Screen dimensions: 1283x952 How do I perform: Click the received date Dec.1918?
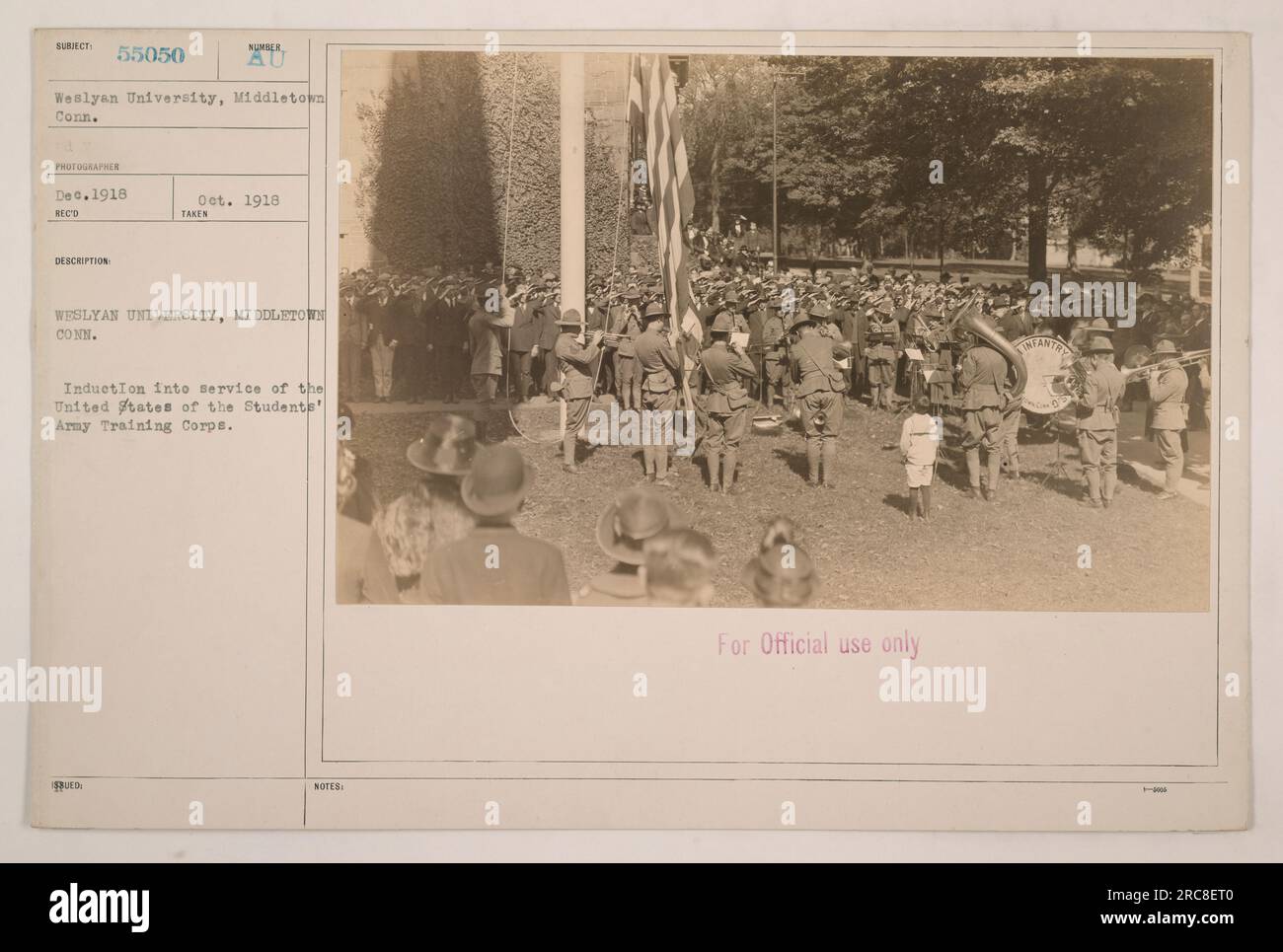[x=92, y=194]
